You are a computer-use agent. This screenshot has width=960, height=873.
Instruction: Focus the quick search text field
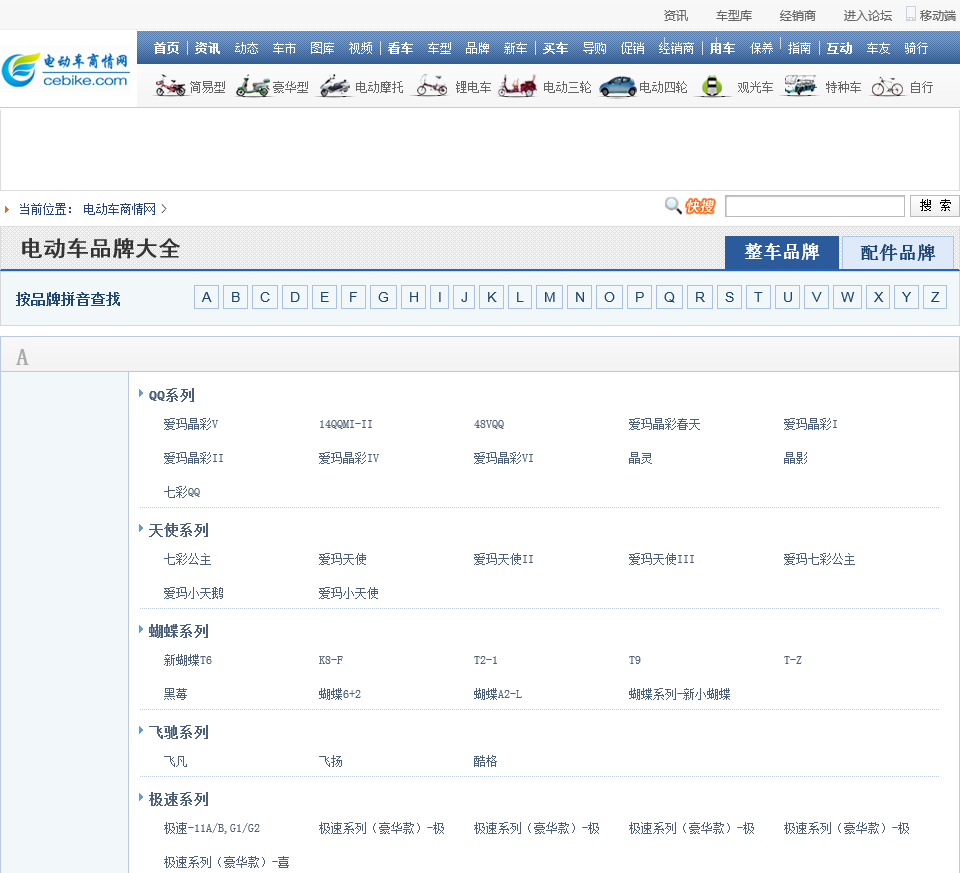pos(815,206)
